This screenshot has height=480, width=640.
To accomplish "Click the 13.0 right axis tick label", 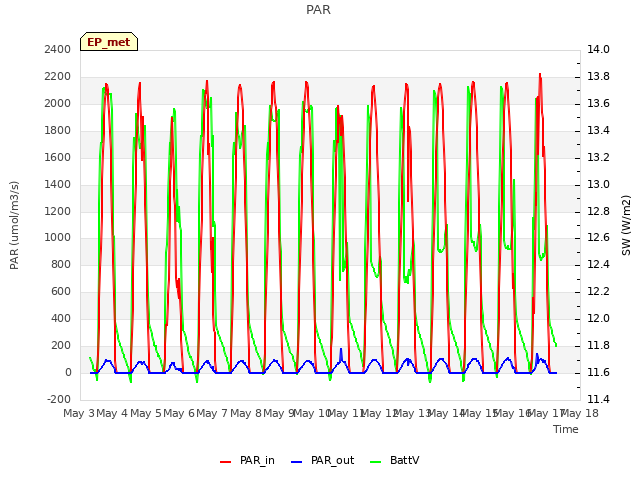I will point(598,184).
